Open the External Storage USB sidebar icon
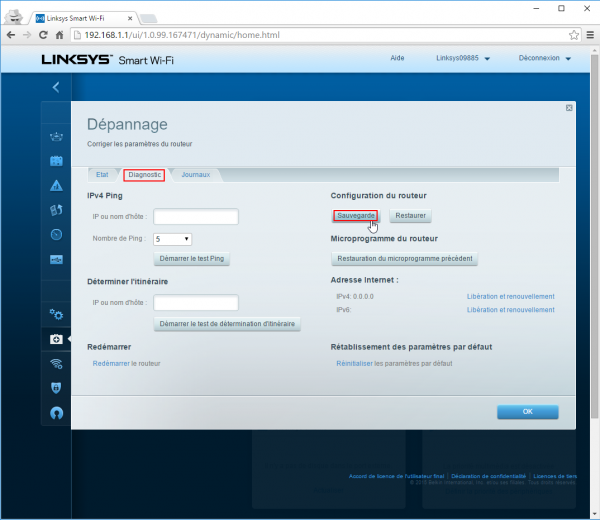 [x=57, y=260]
